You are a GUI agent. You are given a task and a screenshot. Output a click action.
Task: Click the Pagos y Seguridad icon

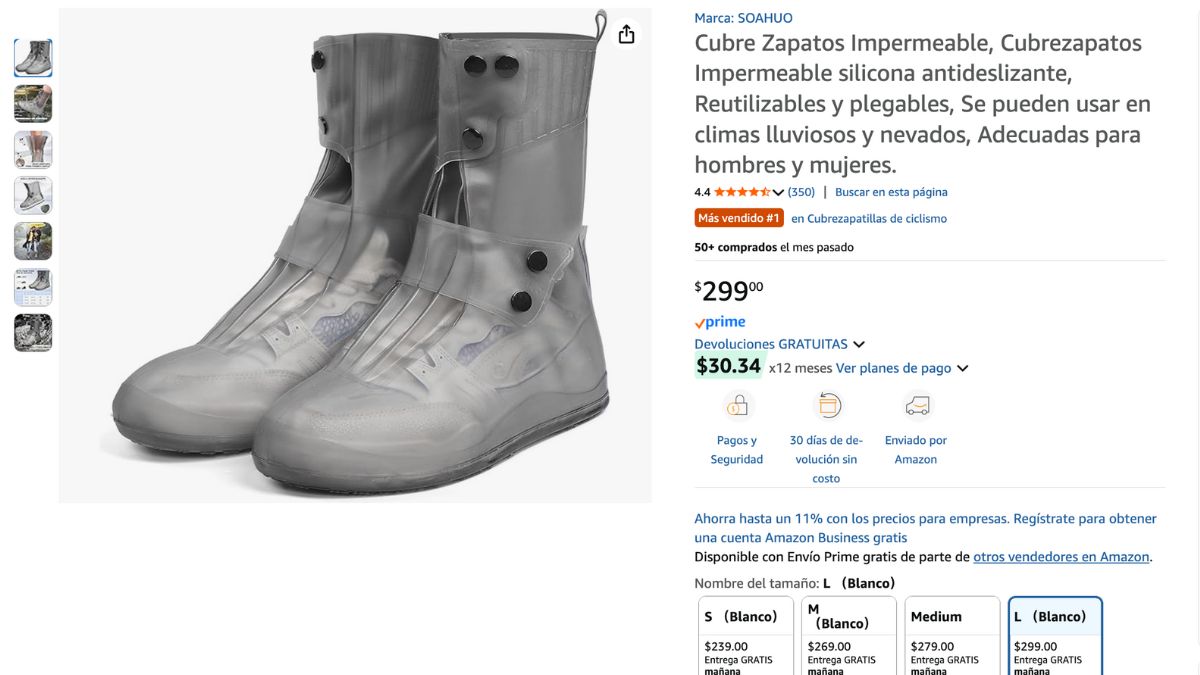[737, 406]
